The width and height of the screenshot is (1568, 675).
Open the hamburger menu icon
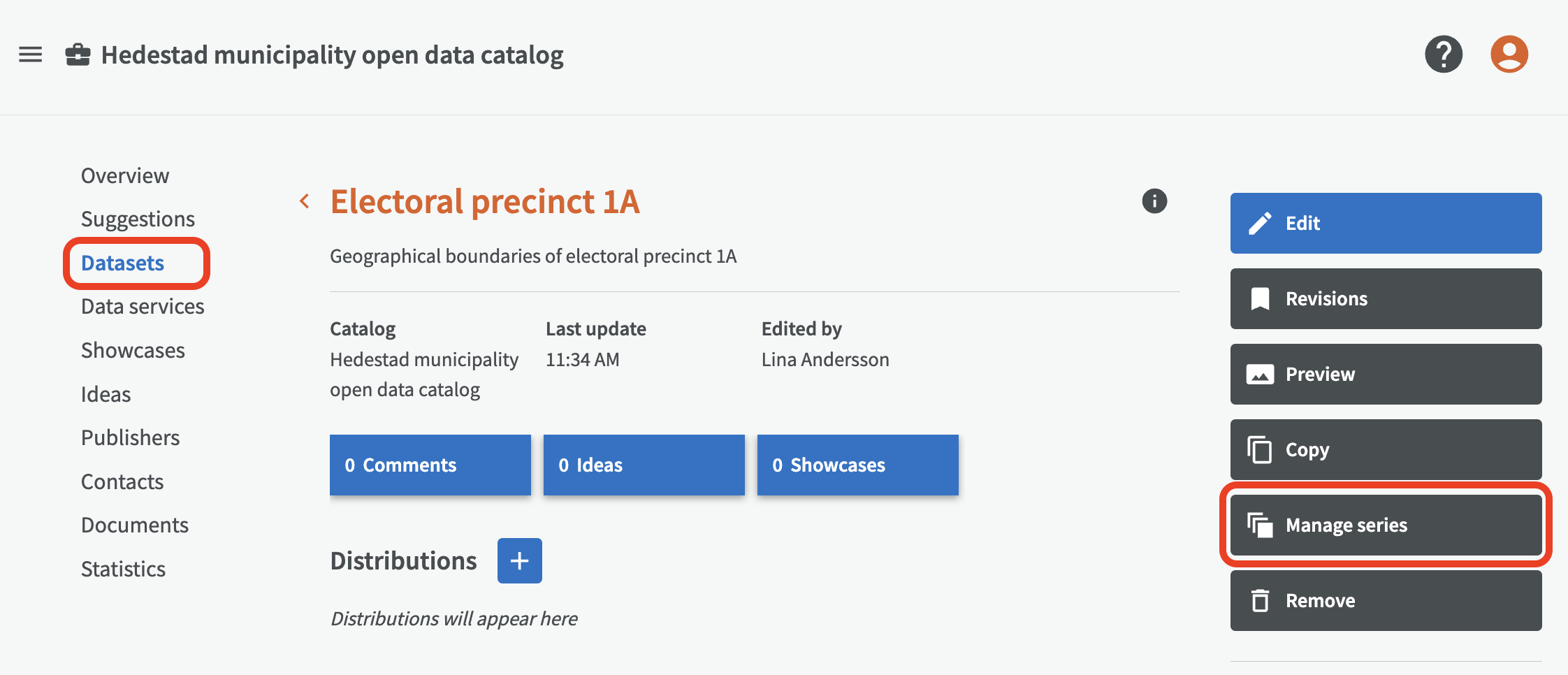tap(31, 55)
